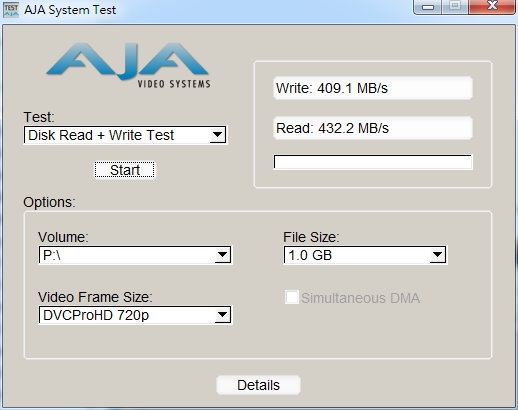
Task: Toggle the Simultaneous DMA checkbox
Action: pos(292,297)
